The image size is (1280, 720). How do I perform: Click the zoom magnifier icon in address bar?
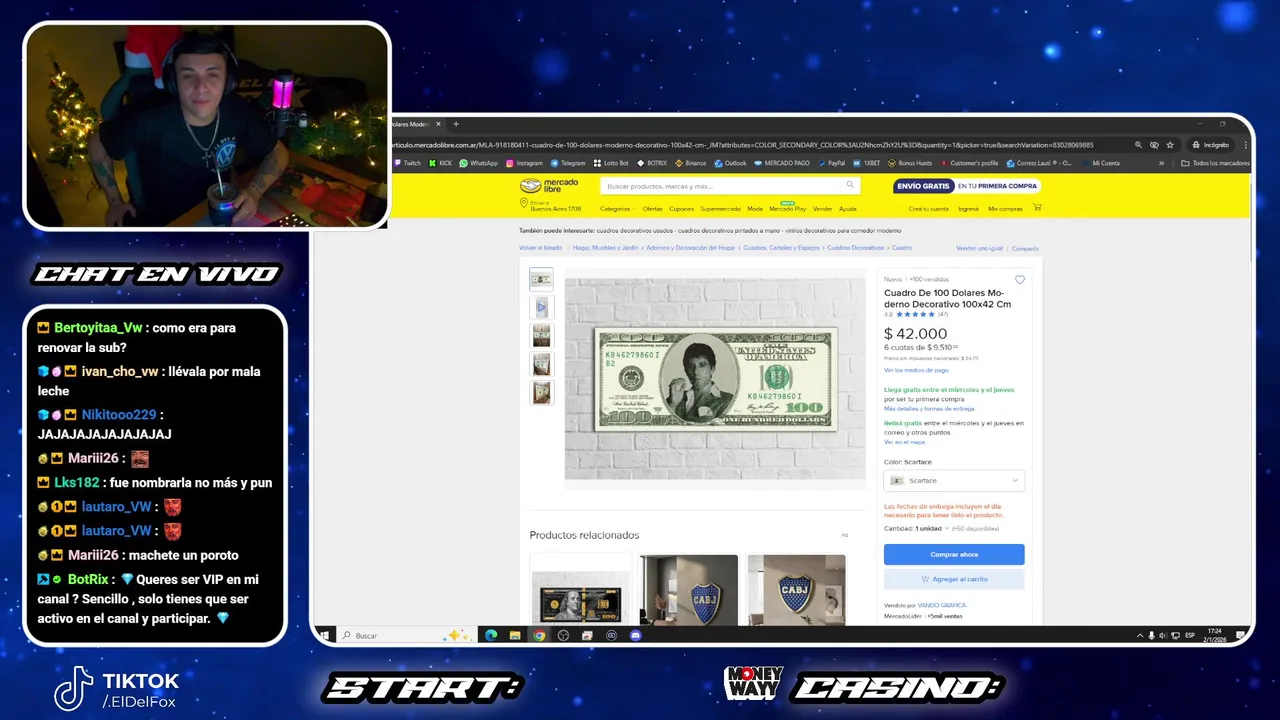point(1138,145)
